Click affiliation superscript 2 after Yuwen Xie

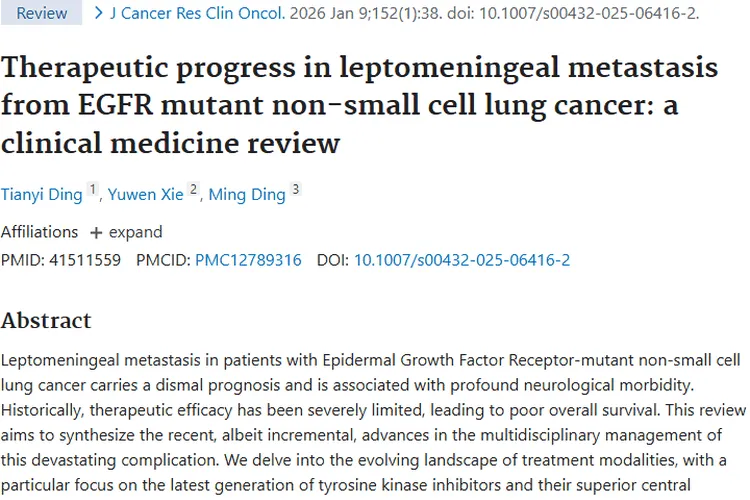pos(194,190)
